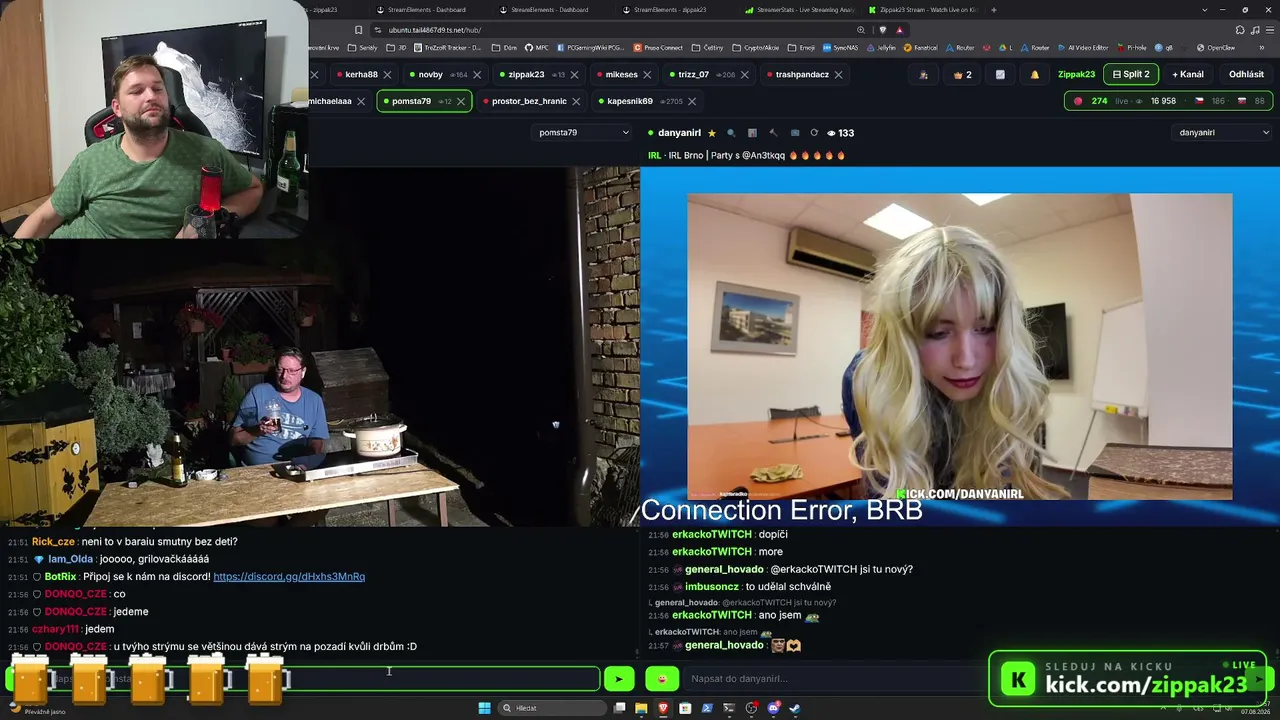This screenshot has width=1280, height=720.
Task: Open the Seriály bookmark folder
Action: [x=363, y=48]
